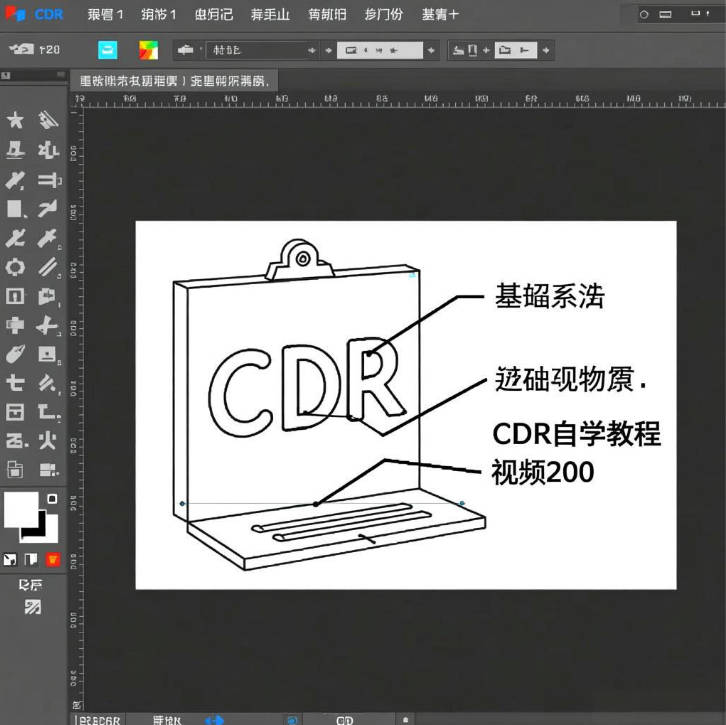Open the CDR menu in menu bar
The width and height of the screenshot is (726, 725).
[48, 14]
